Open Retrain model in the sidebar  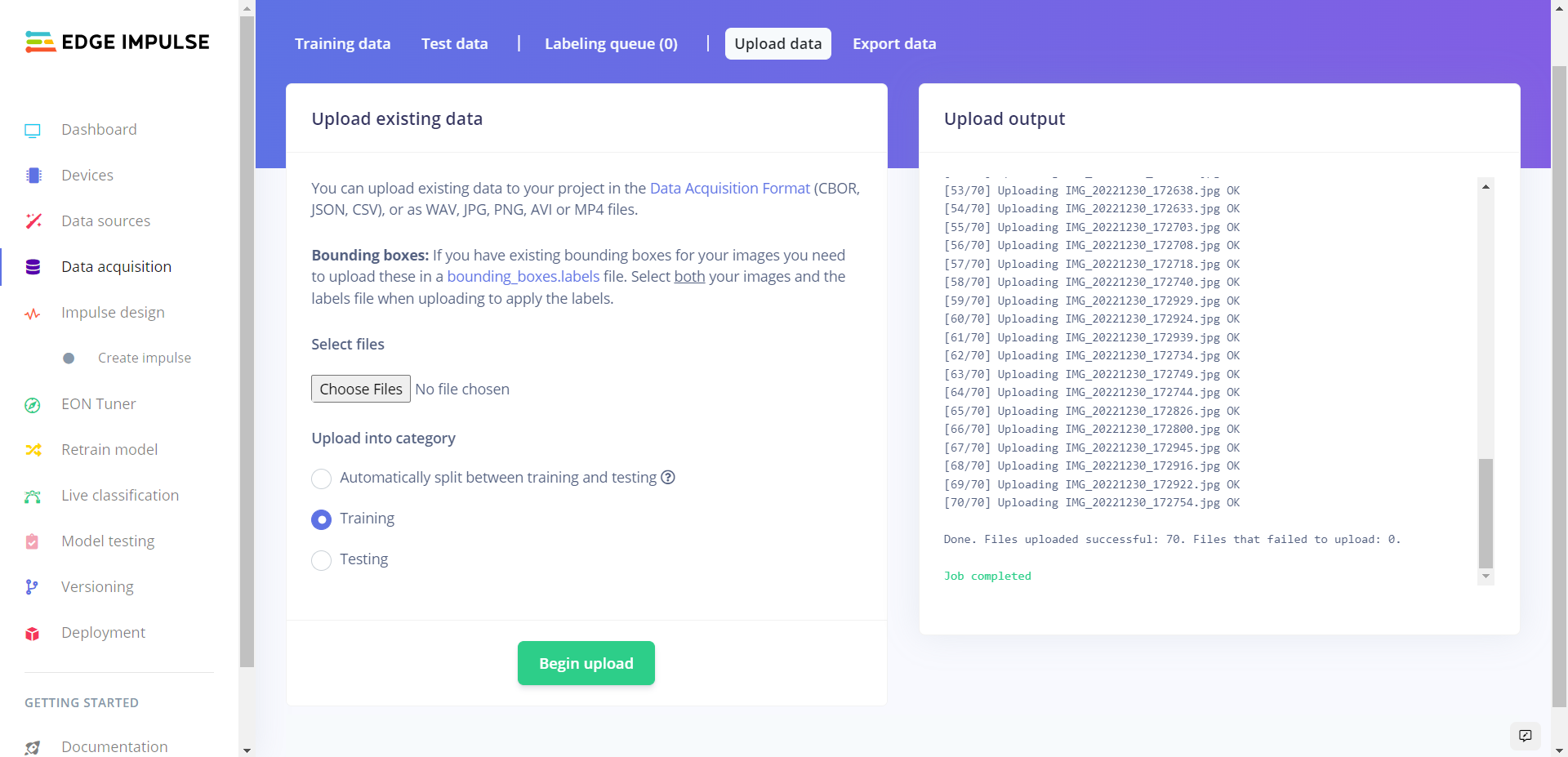[x=109, y=450]
